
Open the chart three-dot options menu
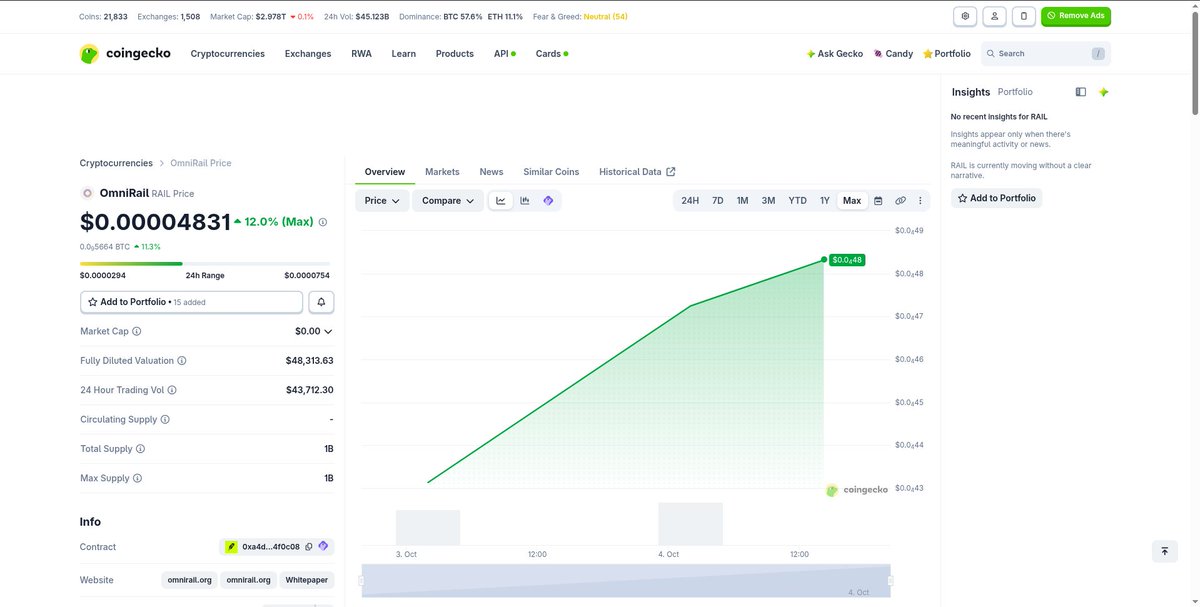pyautogui.click(x=920, y=201)
